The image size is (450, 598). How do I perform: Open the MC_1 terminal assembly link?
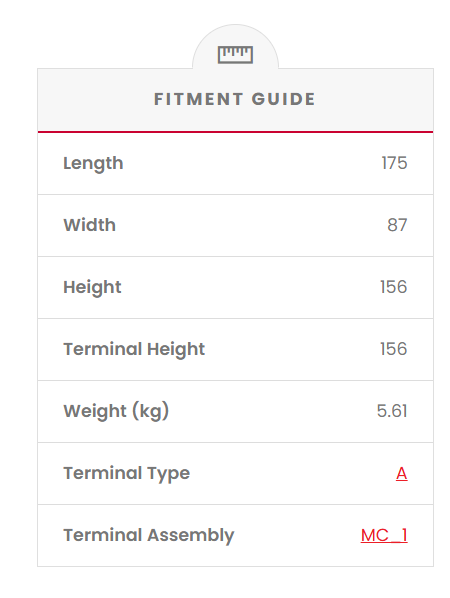click(384, 535)
